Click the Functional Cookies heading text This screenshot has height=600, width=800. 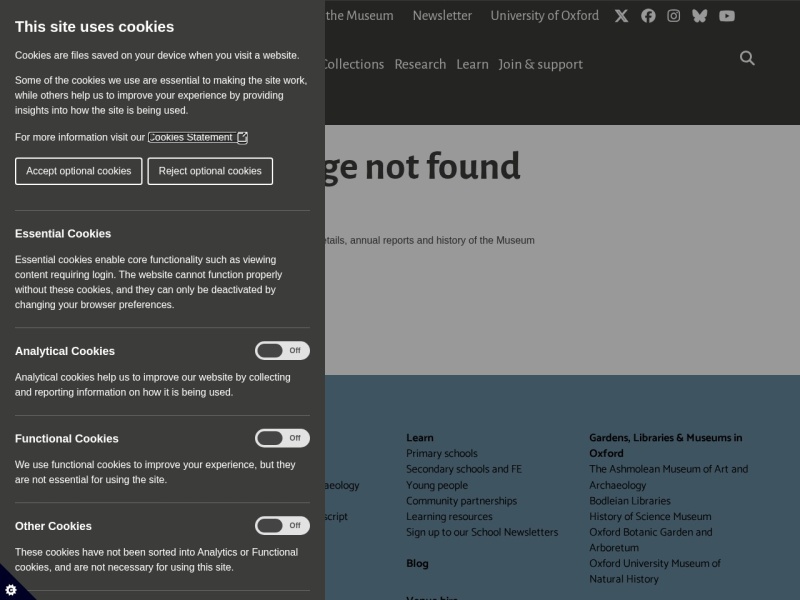(66, 438)
